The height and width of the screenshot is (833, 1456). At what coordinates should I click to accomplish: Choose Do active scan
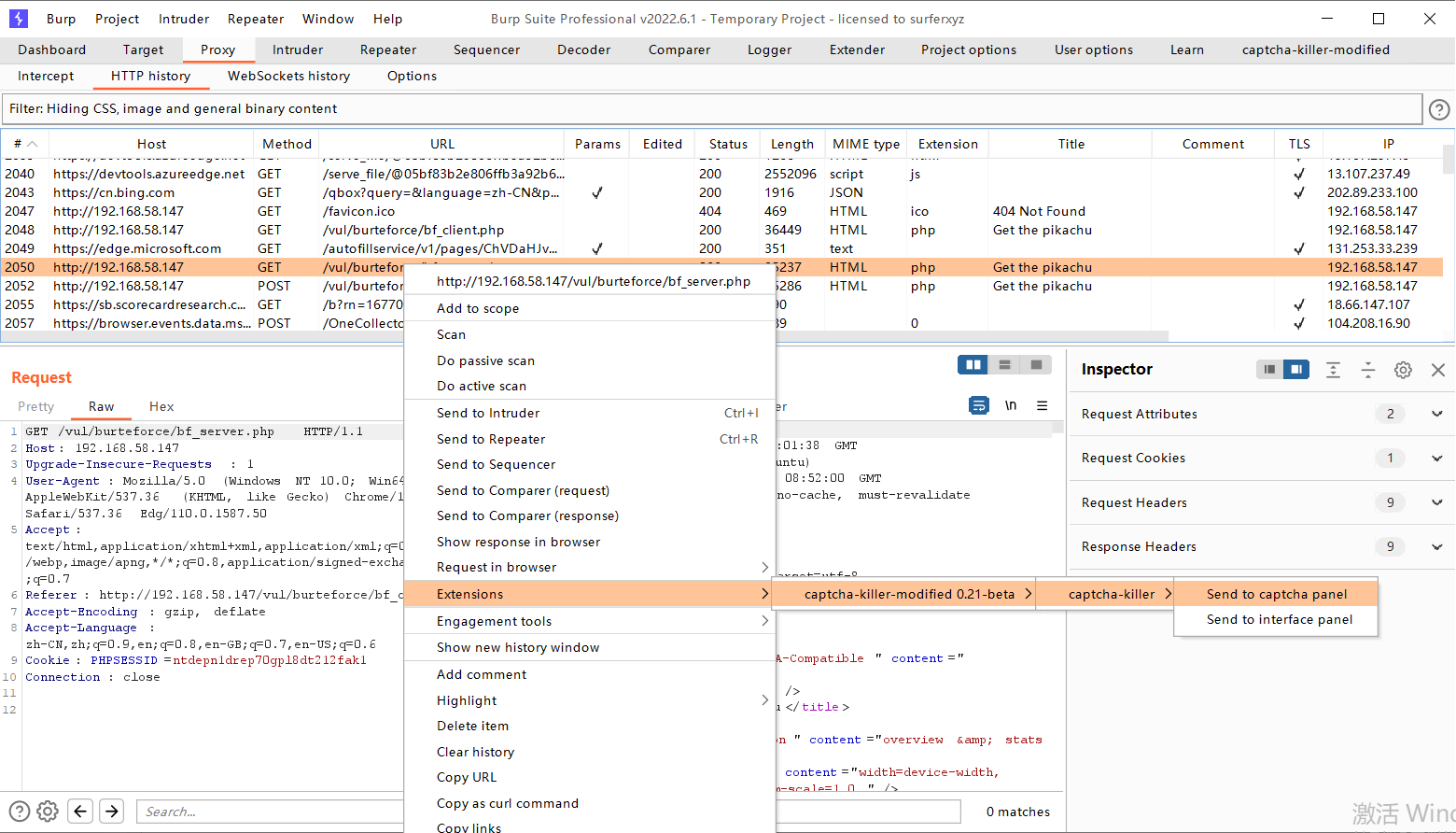coord(589,386)
